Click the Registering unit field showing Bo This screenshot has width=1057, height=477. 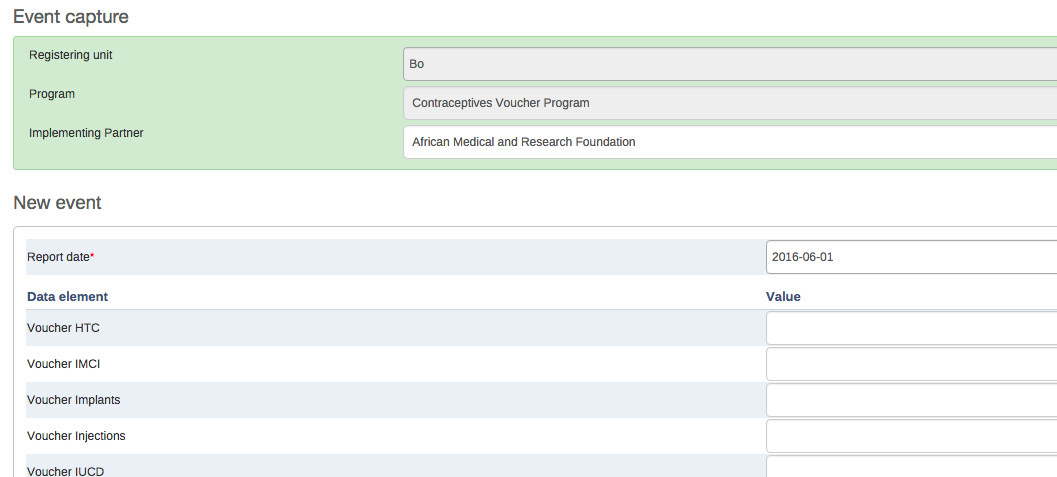click(x=729, y=64)
